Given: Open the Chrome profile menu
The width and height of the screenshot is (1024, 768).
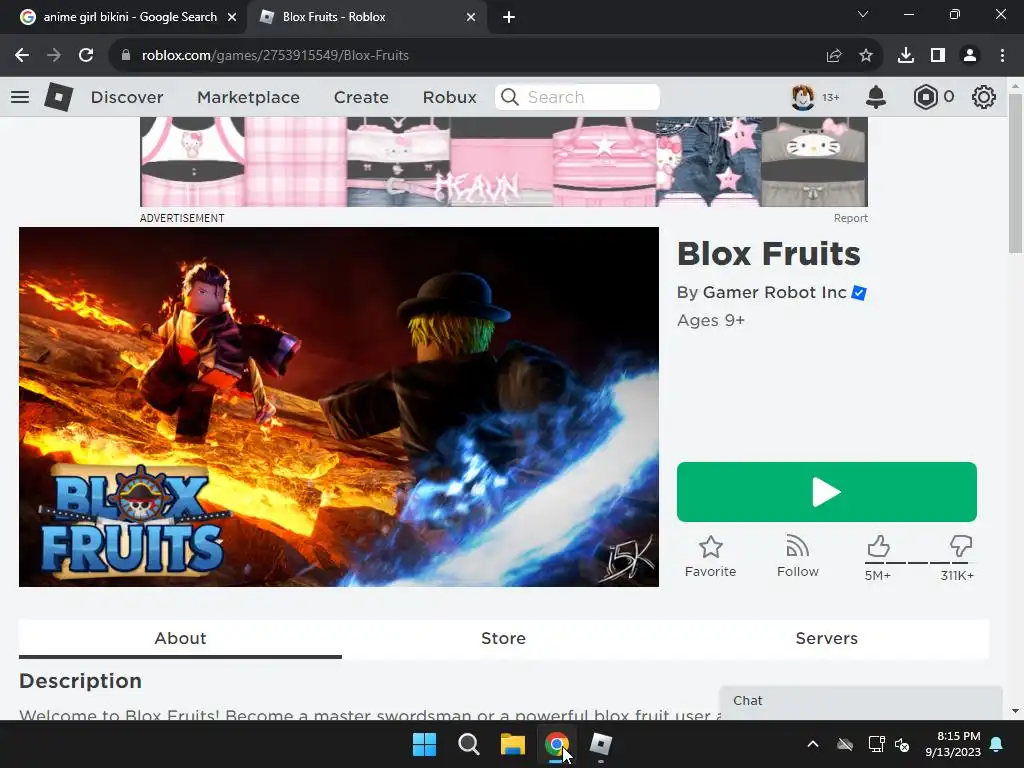Looking at the screenshot, I should coord(970,56).
